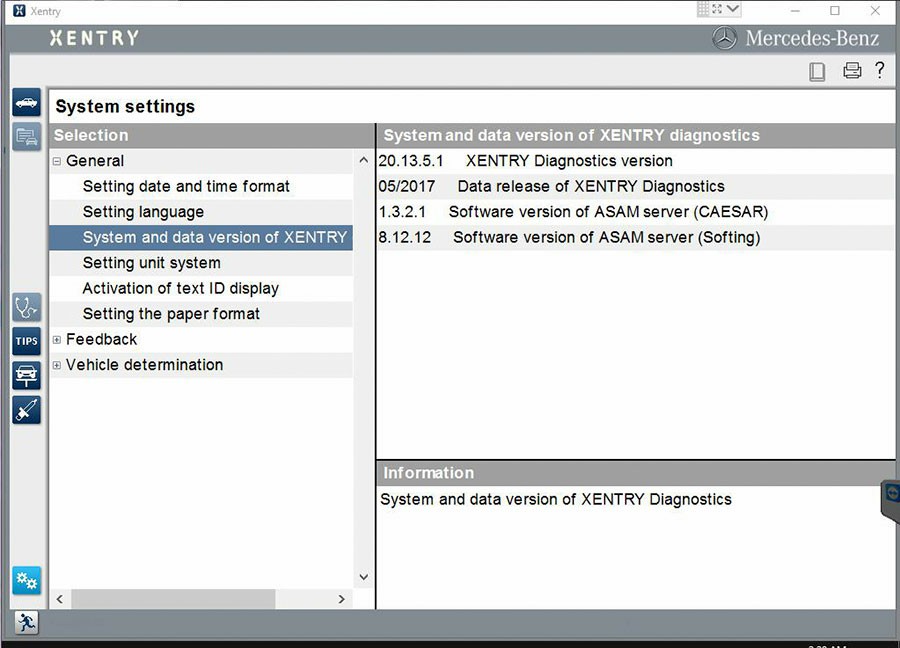Viewport: 900px width, 648px height.
Task: Open the book manual icon
Action: click(817, 71)
